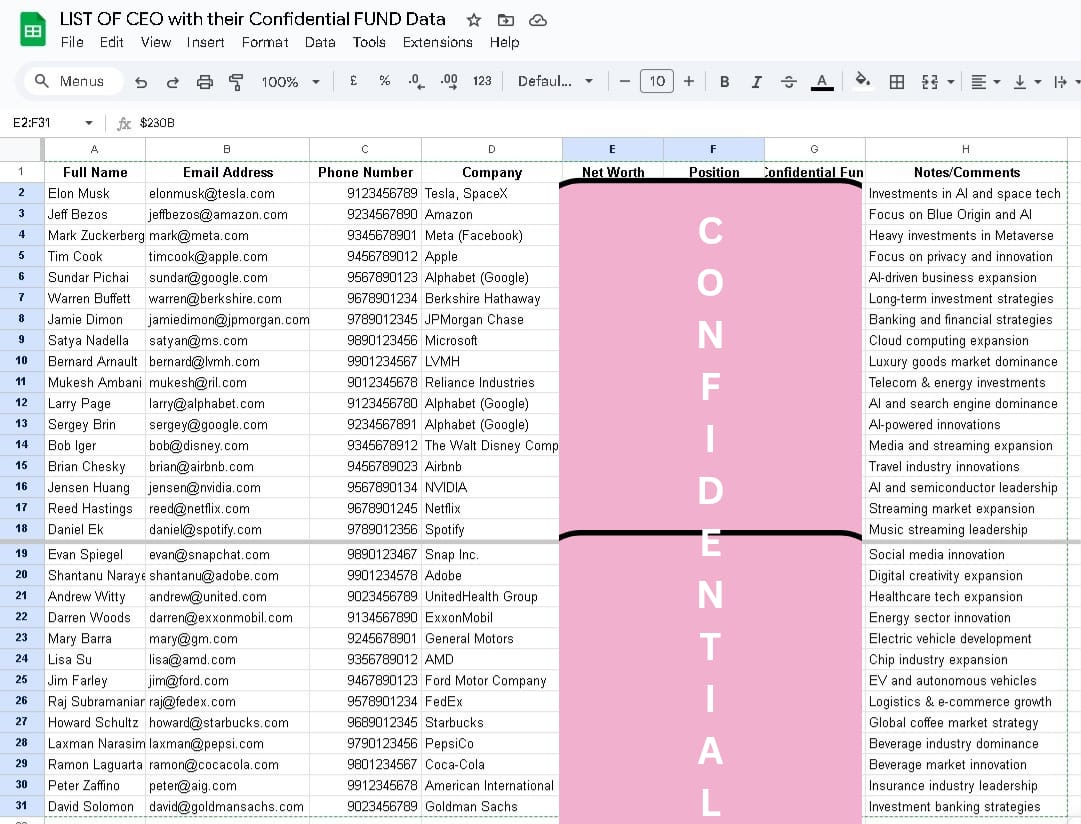The height and width of the screenshot is (824, 1081).
Task: Open text colour picker
Action: coord(822,81)
